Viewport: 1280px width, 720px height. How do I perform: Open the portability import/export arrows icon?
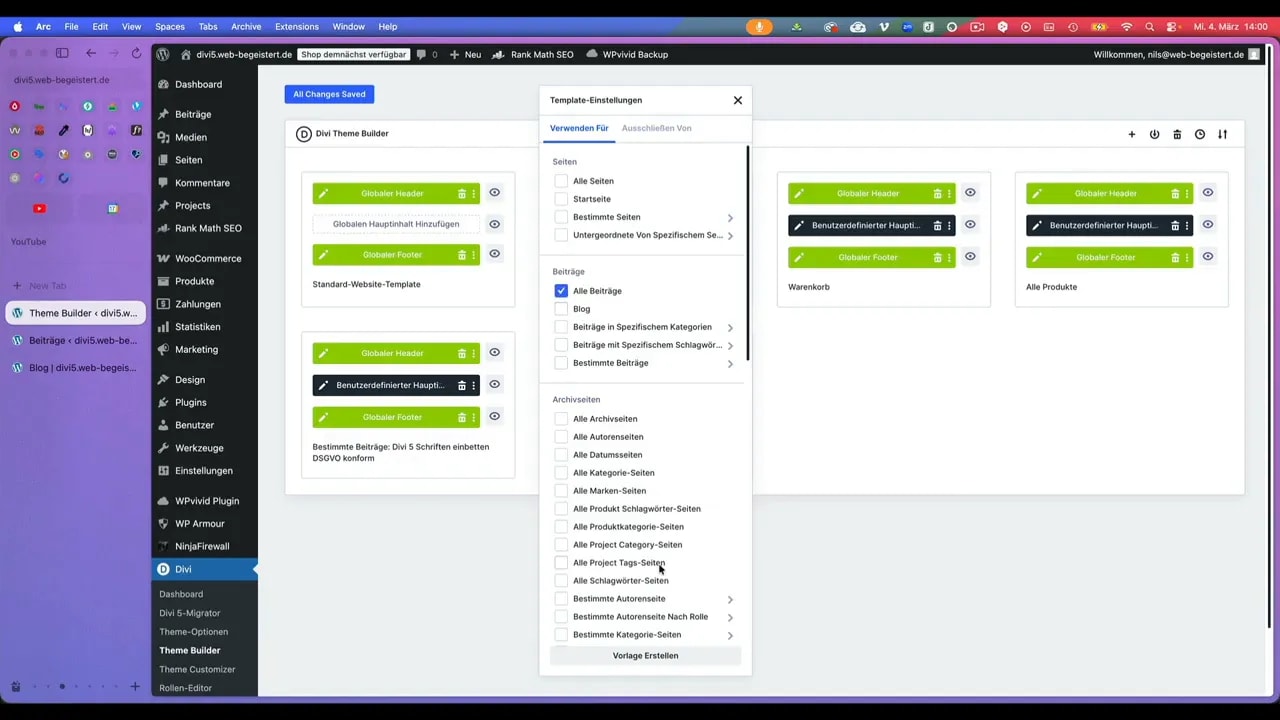(1222, 134)
